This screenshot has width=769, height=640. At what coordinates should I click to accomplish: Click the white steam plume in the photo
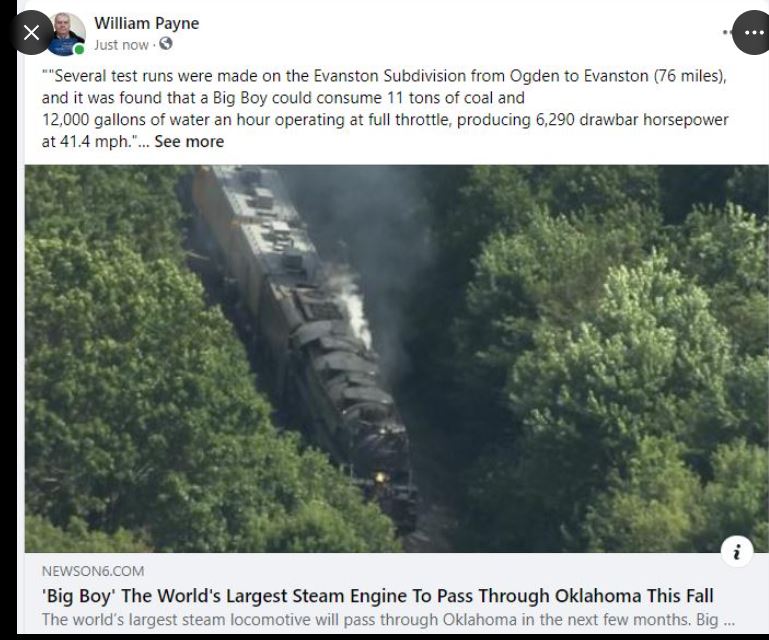(355, 309)
